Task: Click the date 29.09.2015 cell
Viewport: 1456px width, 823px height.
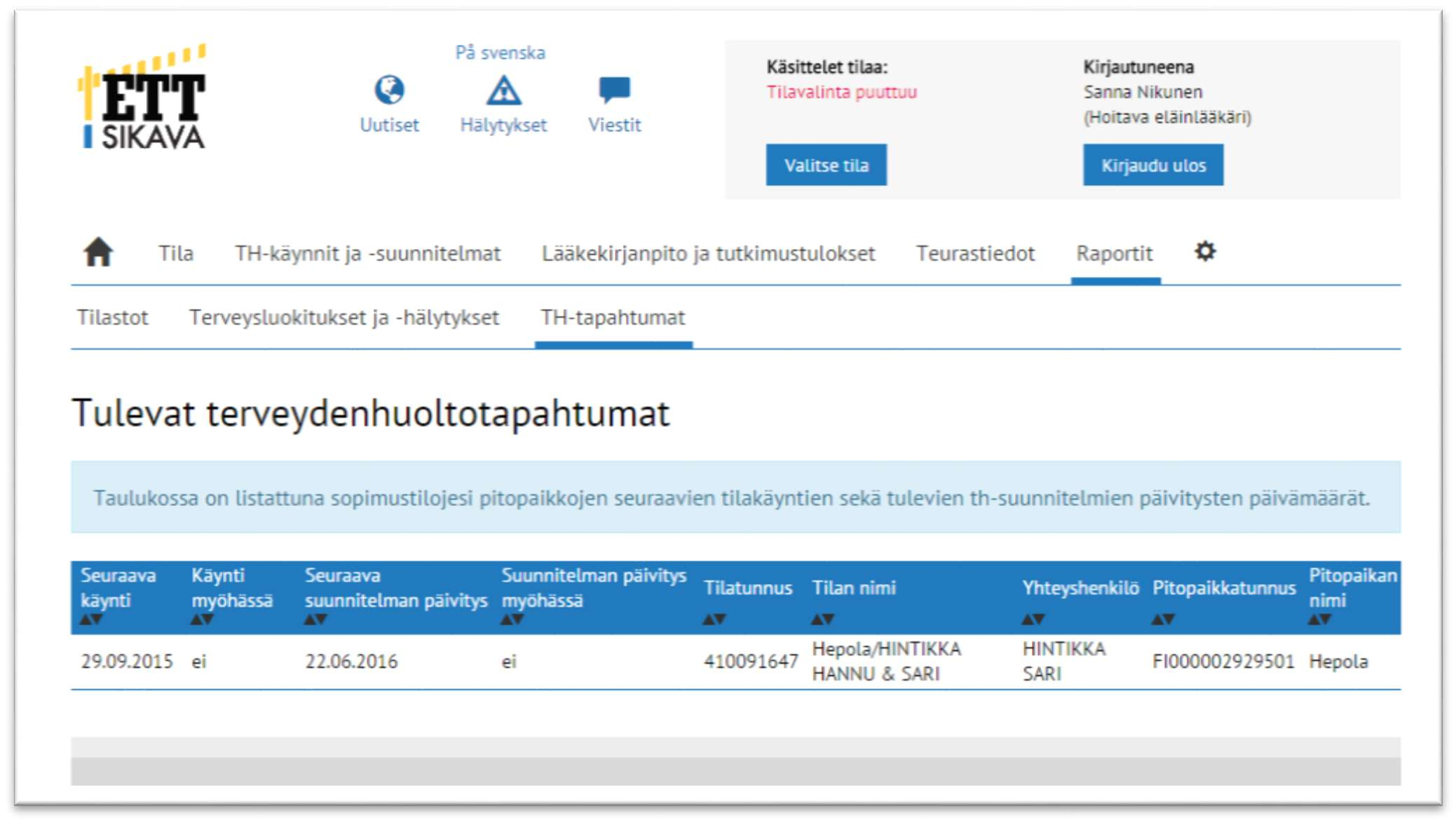Action: tap(126, 661)
